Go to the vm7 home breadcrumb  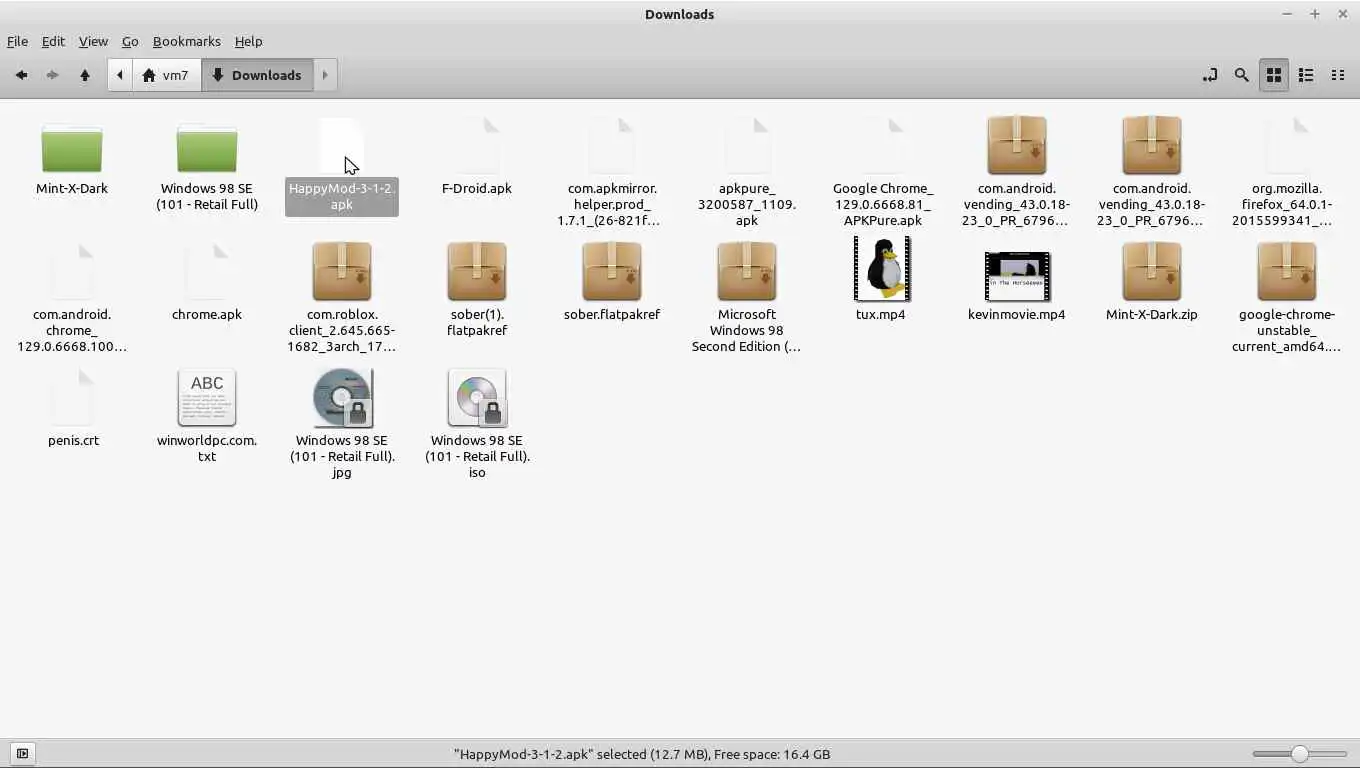[x=166, y=75]
